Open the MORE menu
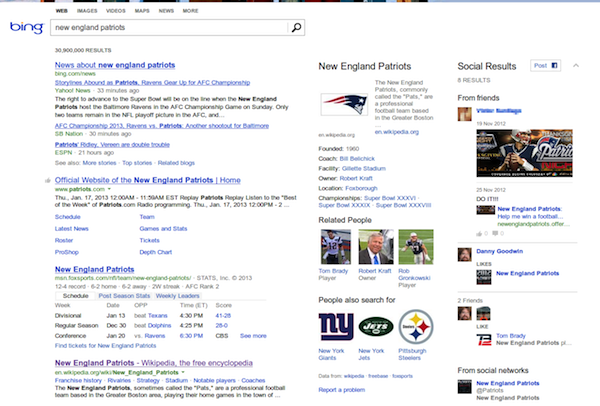Screen dimensions: 600x406 tap(191, 11)
